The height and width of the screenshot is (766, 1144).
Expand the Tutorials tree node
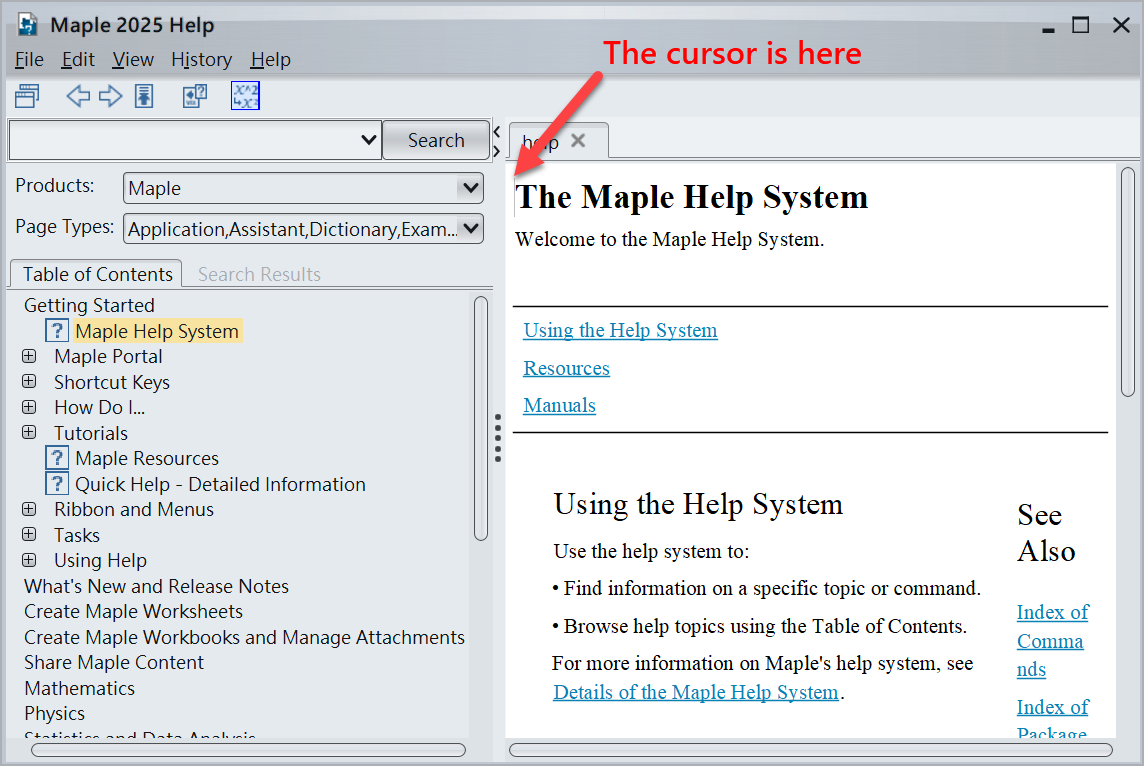pyautogui.click(x=29, y=433)
